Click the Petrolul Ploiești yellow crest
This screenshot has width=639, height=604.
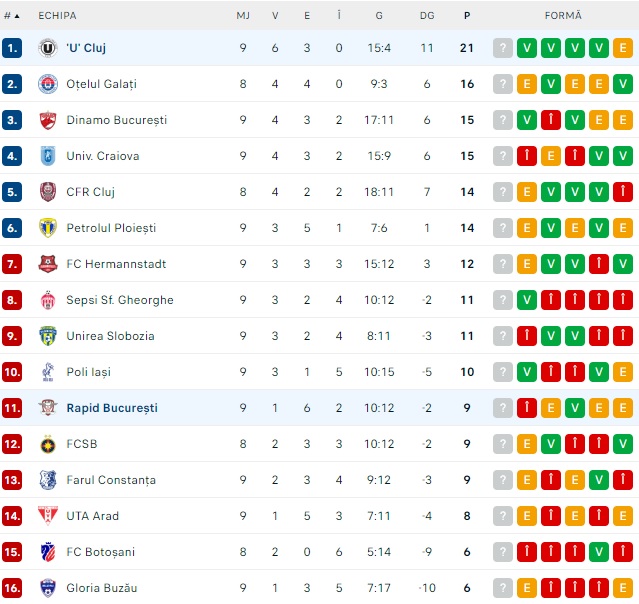pos(48,228)
